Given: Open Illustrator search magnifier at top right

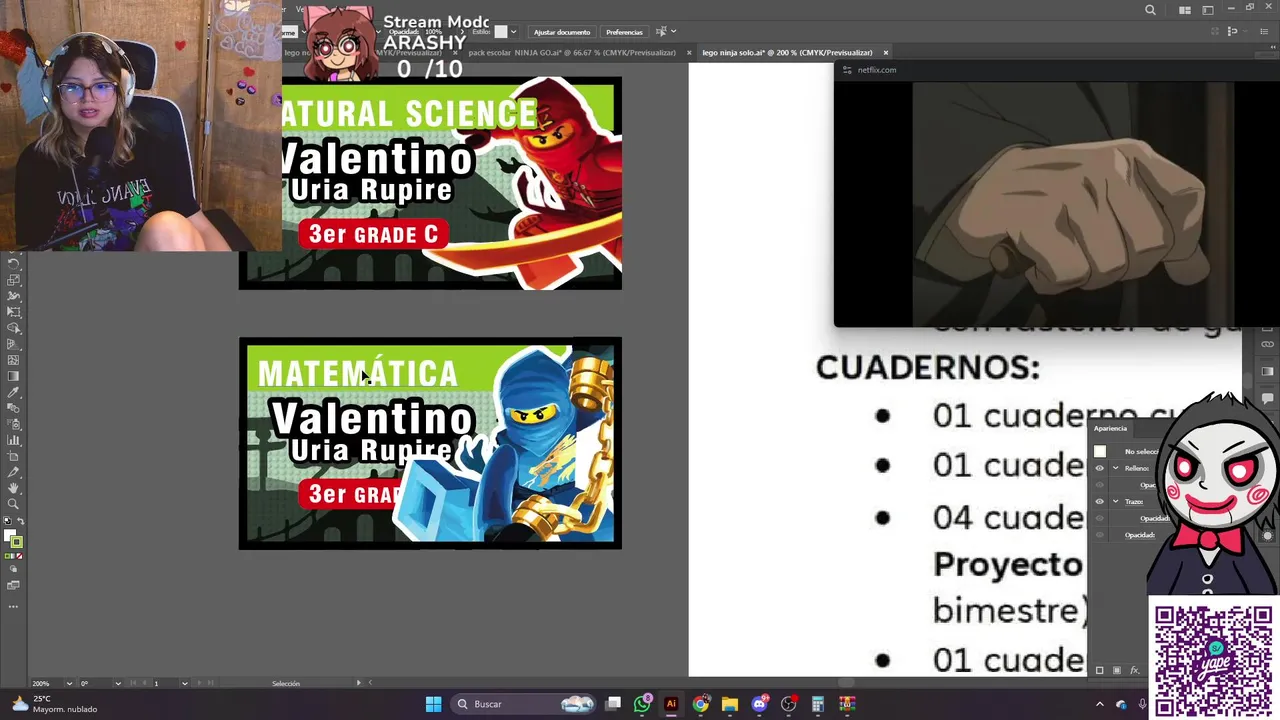Looking at the screenshot, I should [1150, 10].
